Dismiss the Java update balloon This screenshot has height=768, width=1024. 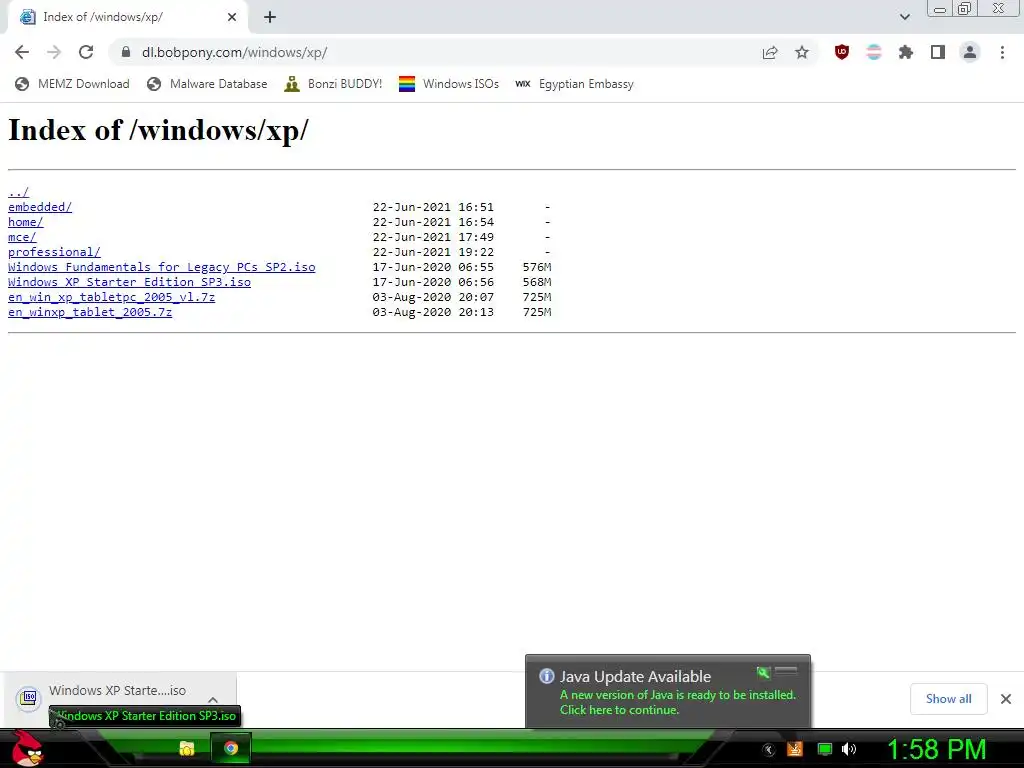click(786, 671)
